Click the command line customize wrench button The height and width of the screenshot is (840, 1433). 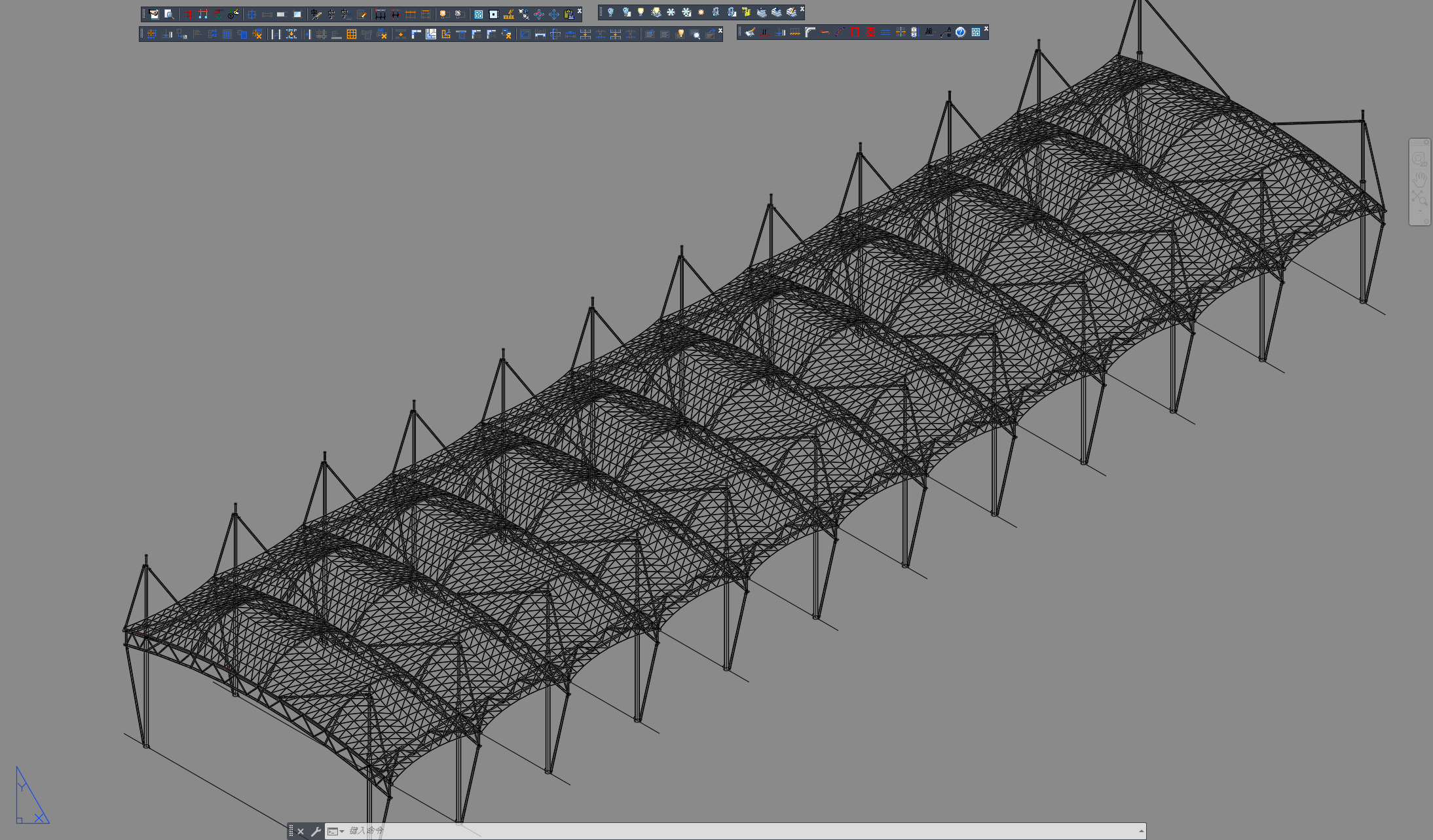[x=316, y=831]
